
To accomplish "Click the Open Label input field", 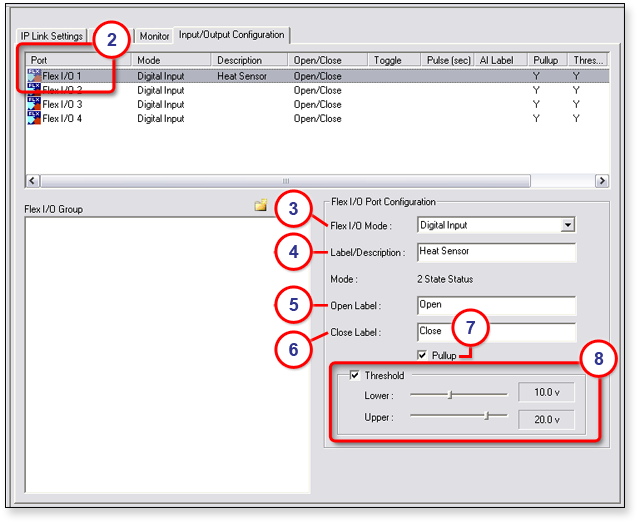I will click(496, 305).
